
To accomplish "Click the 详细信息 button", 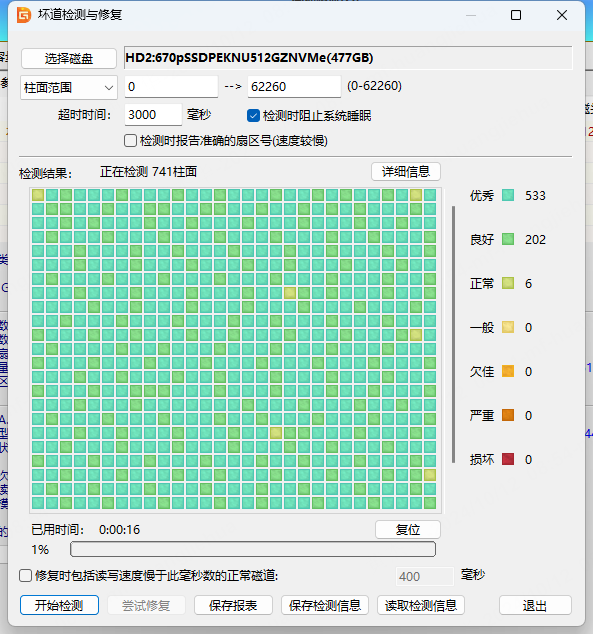I will (406, 172).
